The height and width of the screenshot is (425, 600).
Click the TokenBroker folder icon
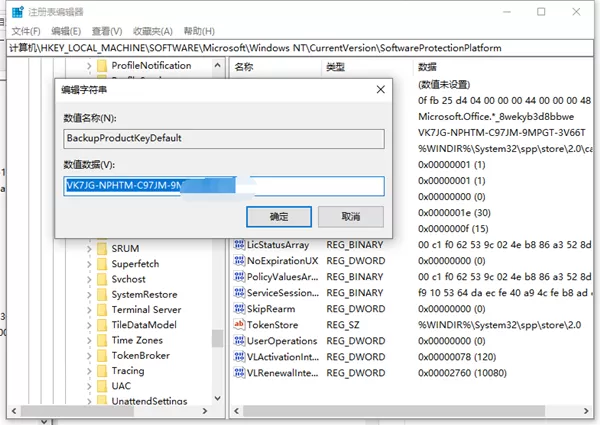(x=102, y=356)
